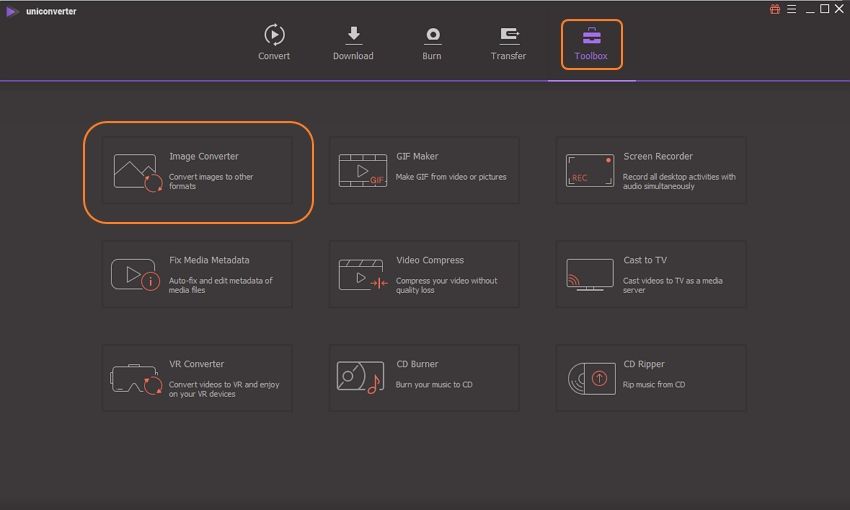
Task: Open the Burn tab
Action: click(432, 42)
